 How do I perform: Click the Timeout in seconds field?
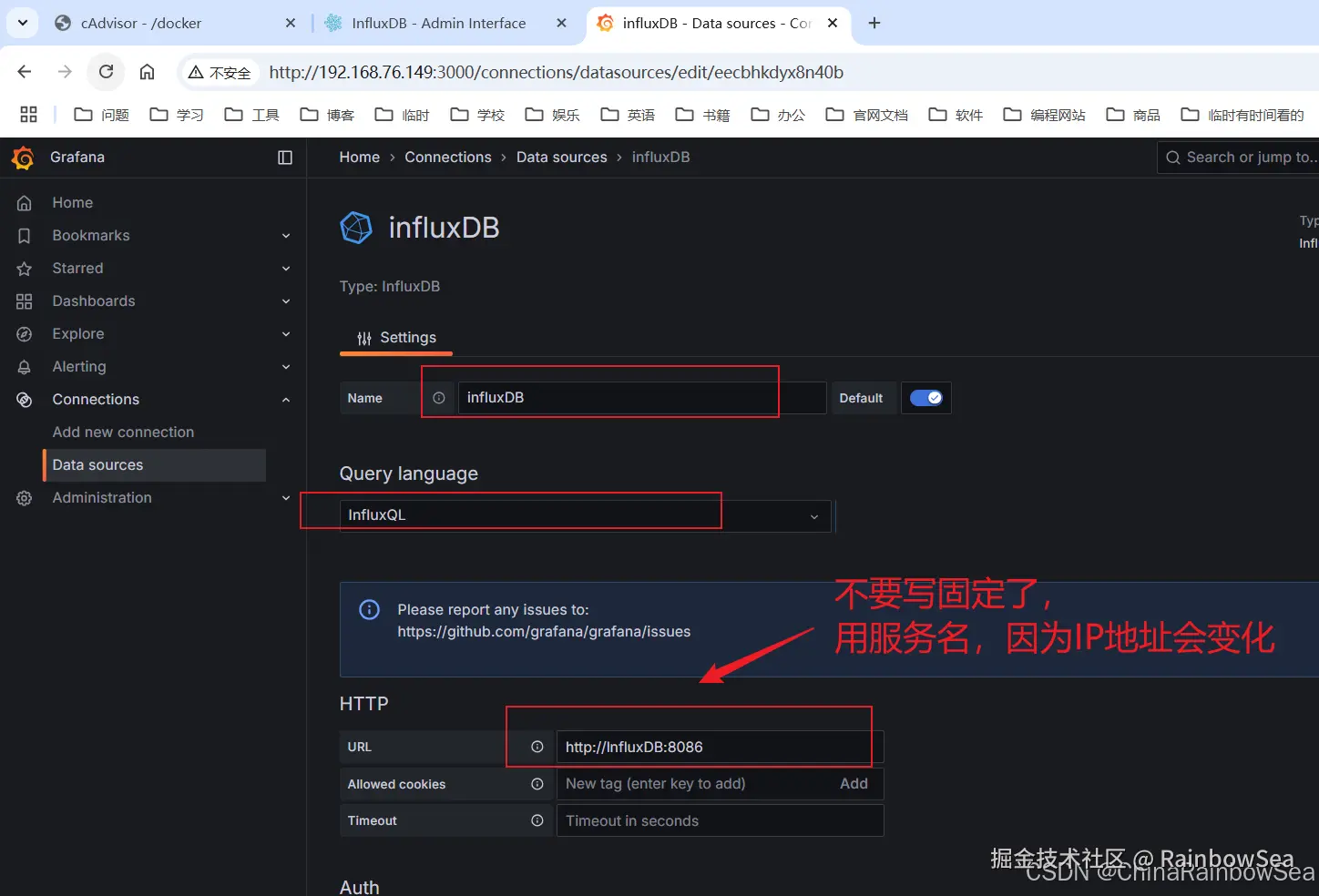click(x=720, y=820)
